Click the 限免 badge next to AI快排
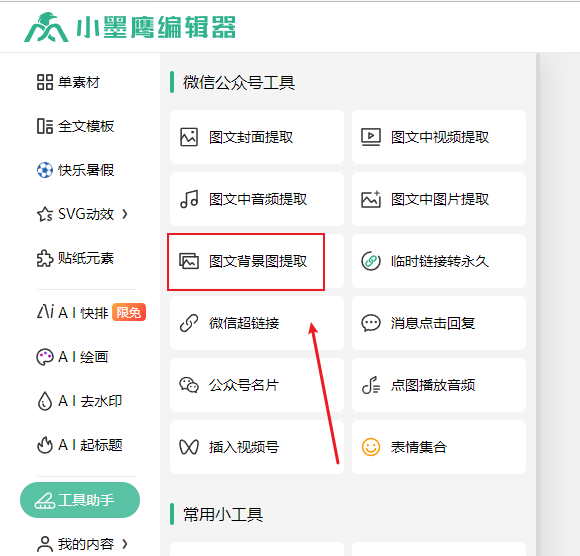 pos(129,312)
